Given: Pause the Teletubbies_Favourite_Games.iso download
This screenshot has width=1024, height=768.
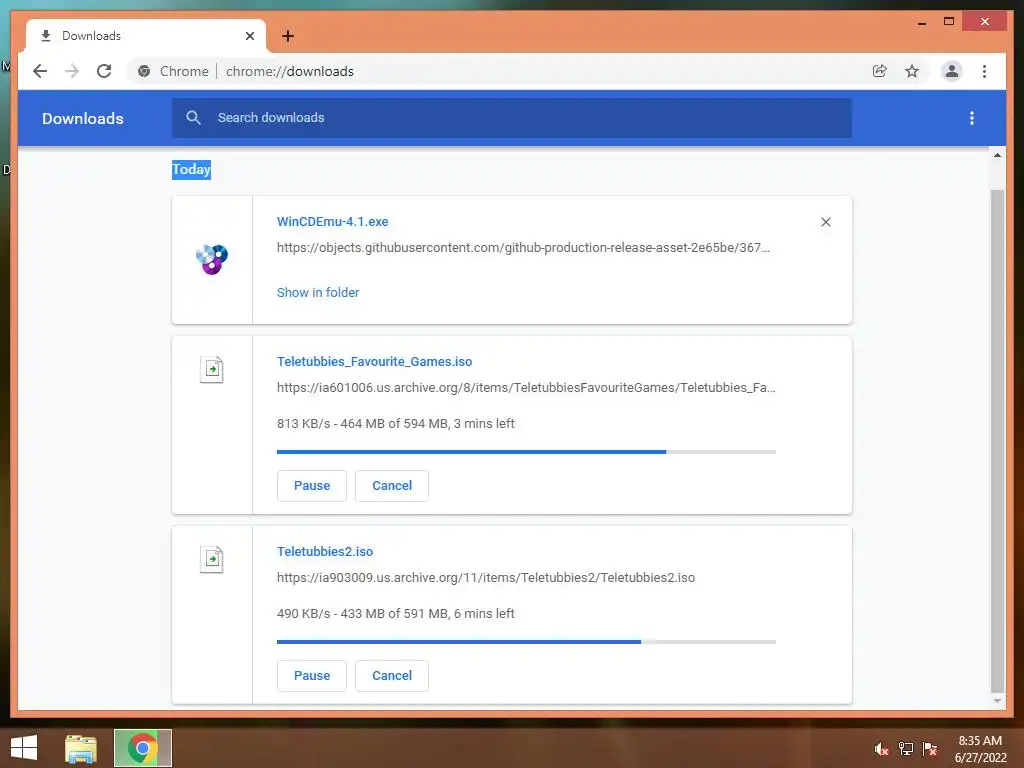Looking at the screenshot, I should click(312, 486).
